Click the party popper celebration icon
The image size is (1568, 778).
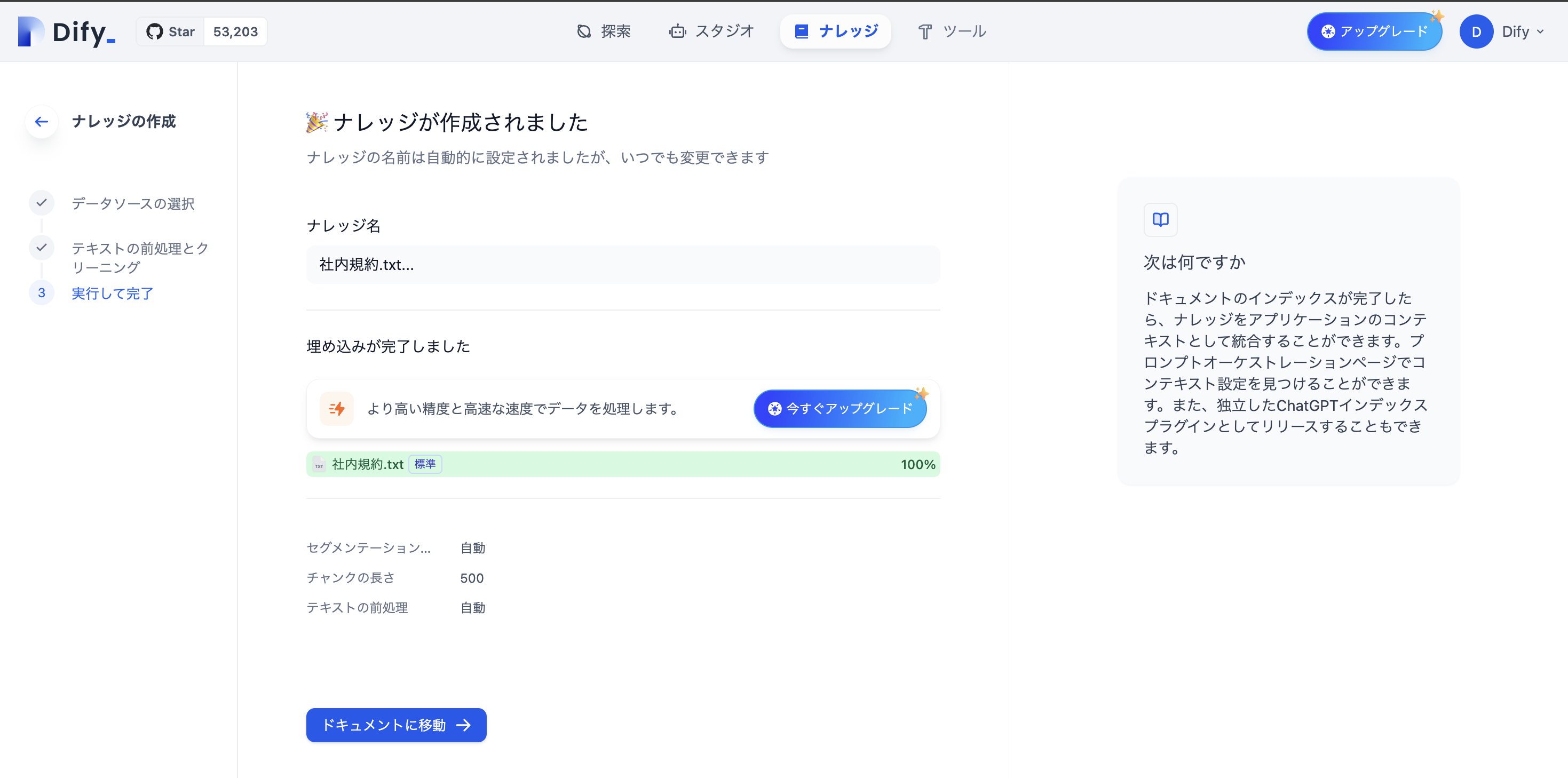(x=316, y=122)
